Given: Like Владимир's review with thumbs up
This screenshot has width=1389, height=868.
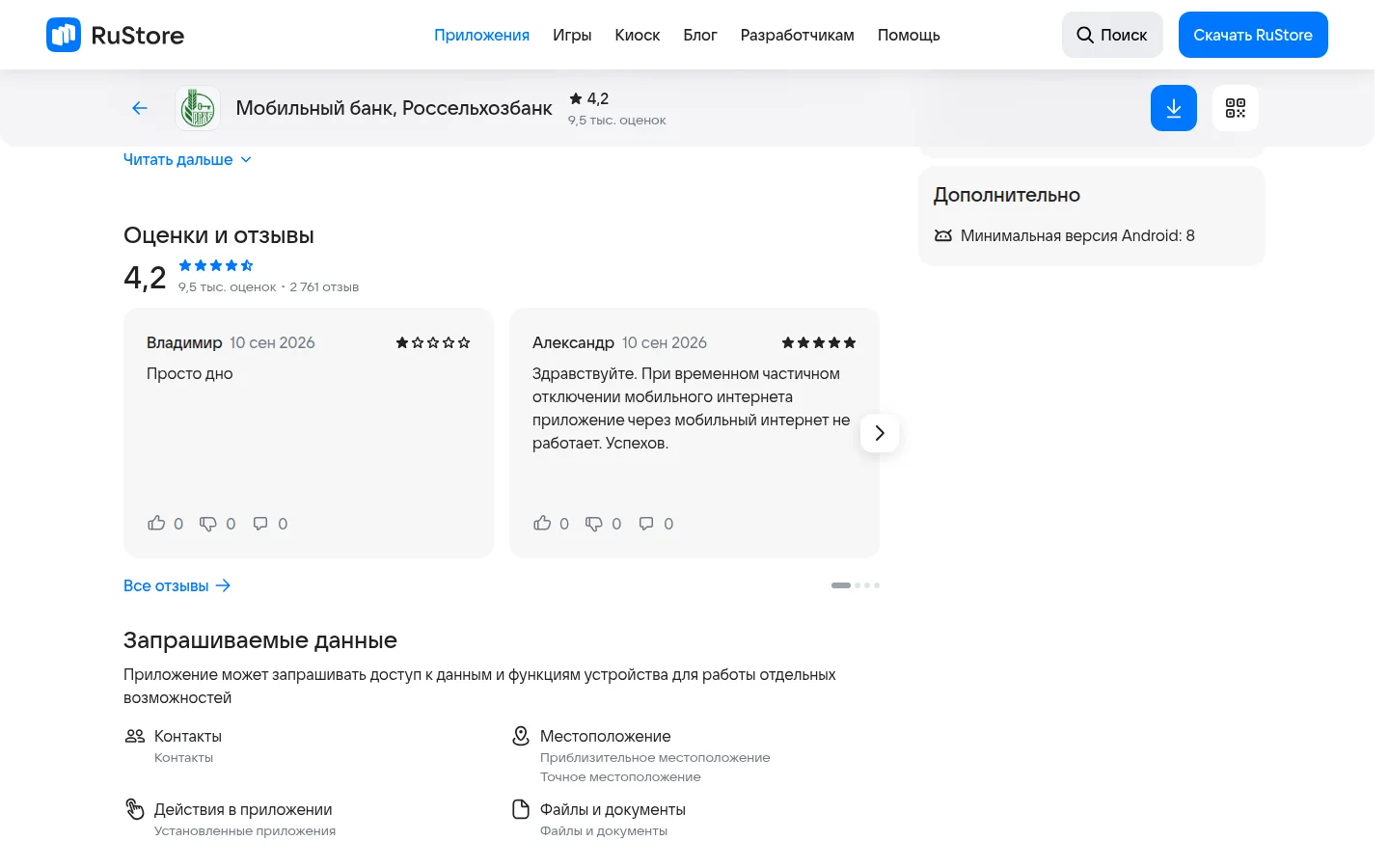Looking at the screenshot, I should pyautogui.click(x=156, y=524).
